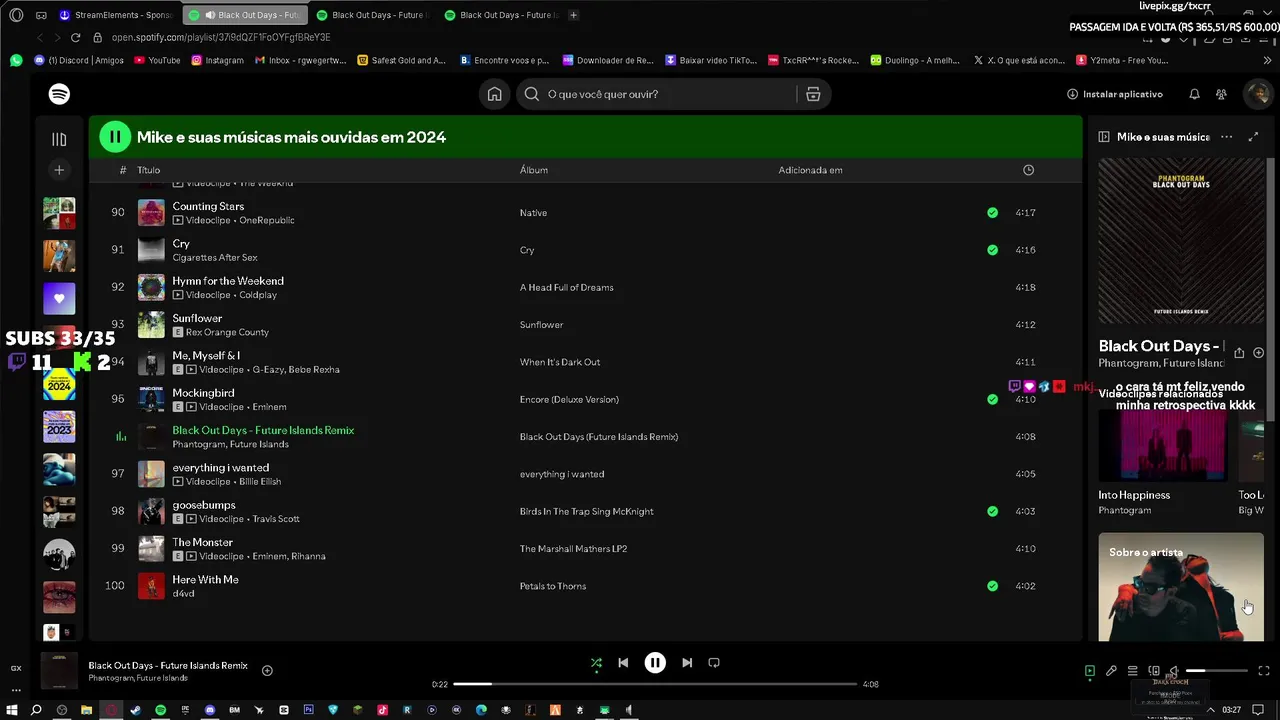The image size is (1280, 720).
Task: Sort by the Adicionada em column header
Action: (810, 170)
